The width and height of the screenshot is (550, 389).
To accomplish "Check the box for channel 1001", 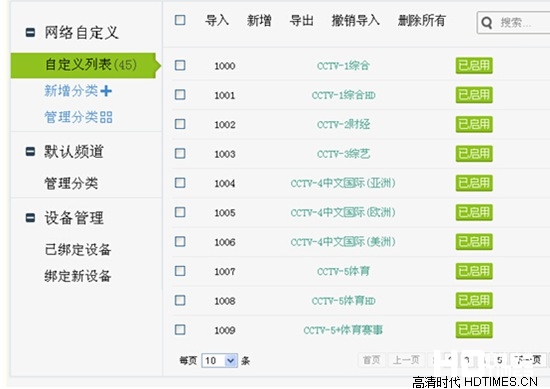I will (180, 95).
